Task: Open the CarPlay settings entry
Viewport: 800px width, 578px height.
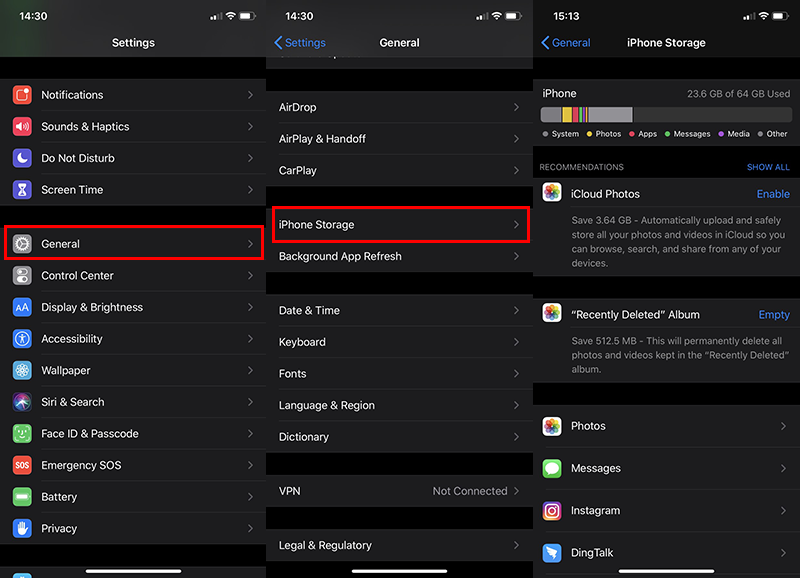Action: pos(400,170)
